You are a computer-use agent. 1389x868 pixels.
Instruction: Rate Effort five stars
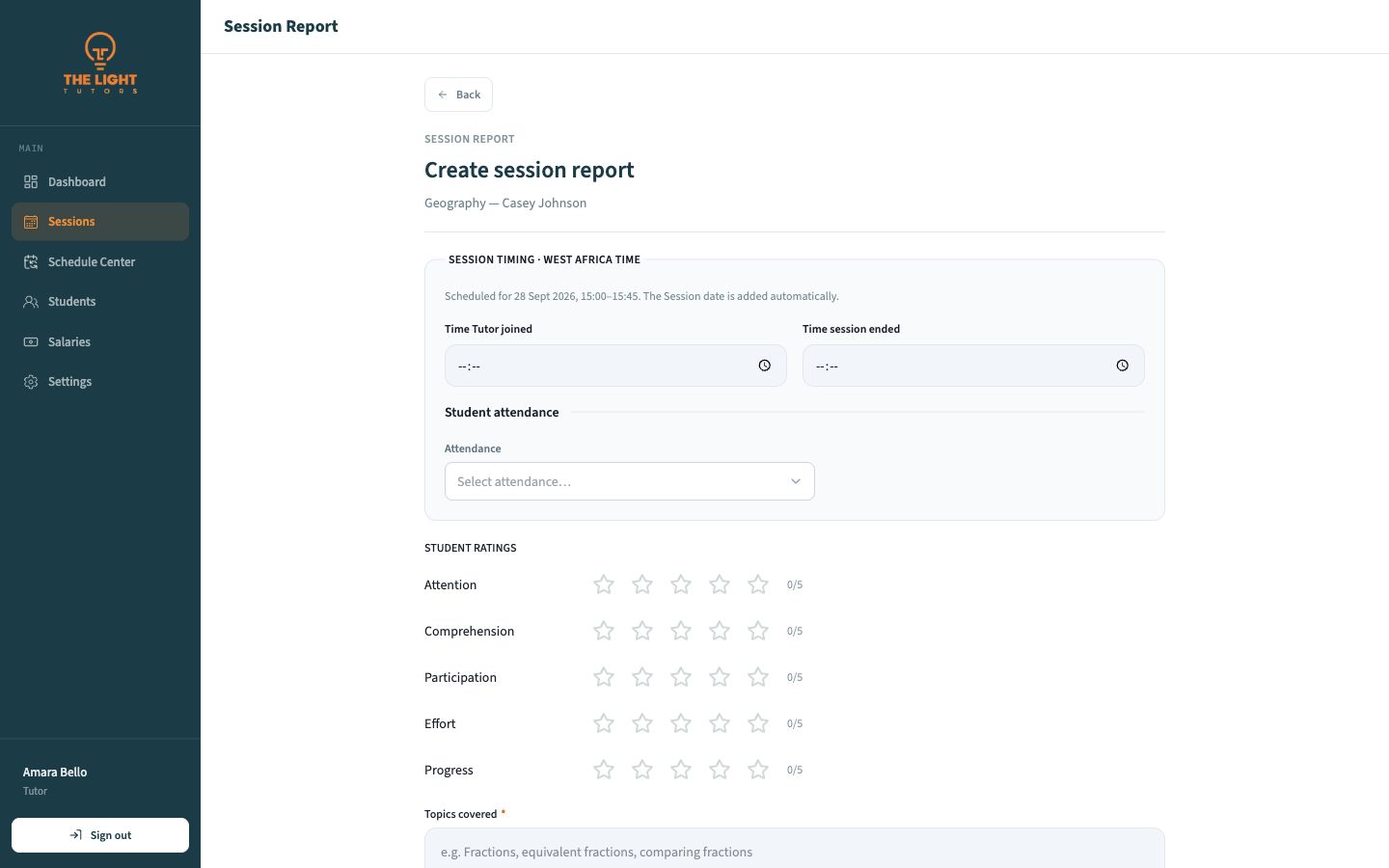[758, 723]
